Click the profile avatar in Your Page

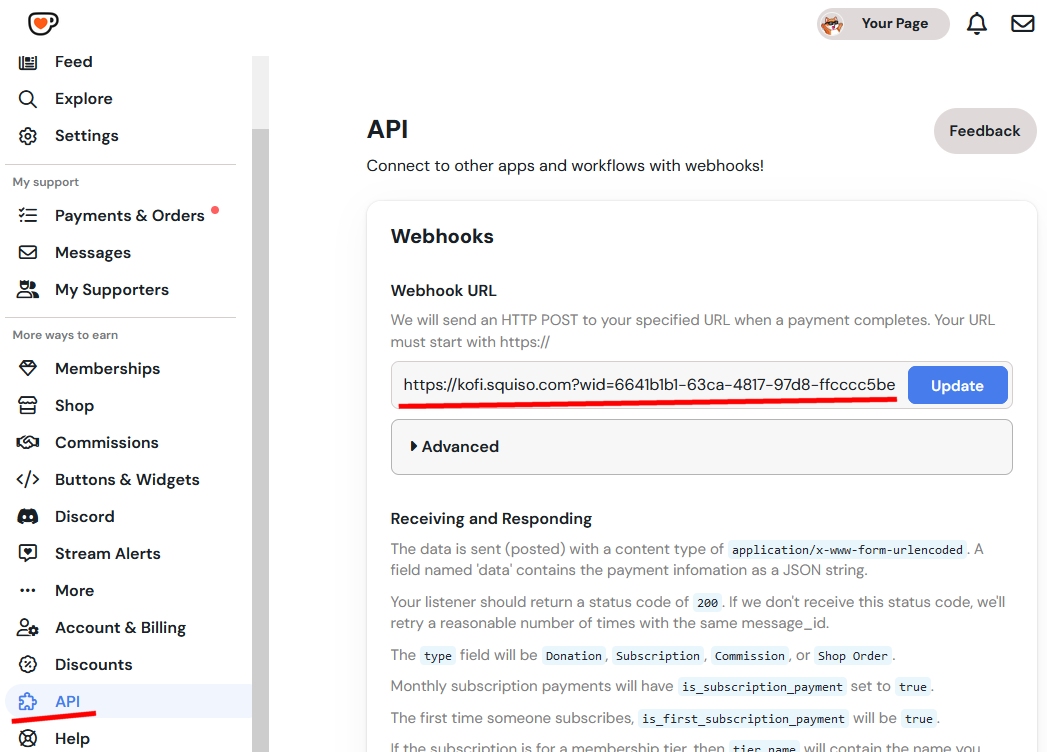(833, 24)
